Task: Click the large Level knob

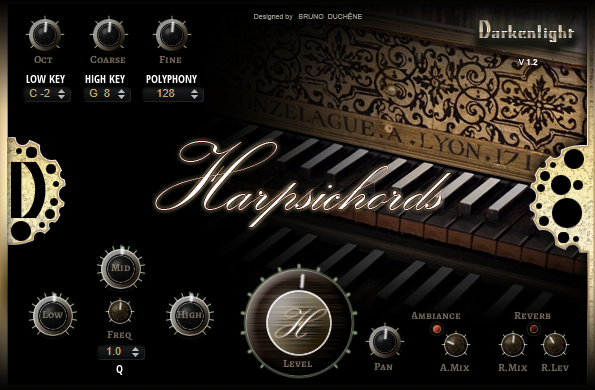Action: (x=299, y=323)
